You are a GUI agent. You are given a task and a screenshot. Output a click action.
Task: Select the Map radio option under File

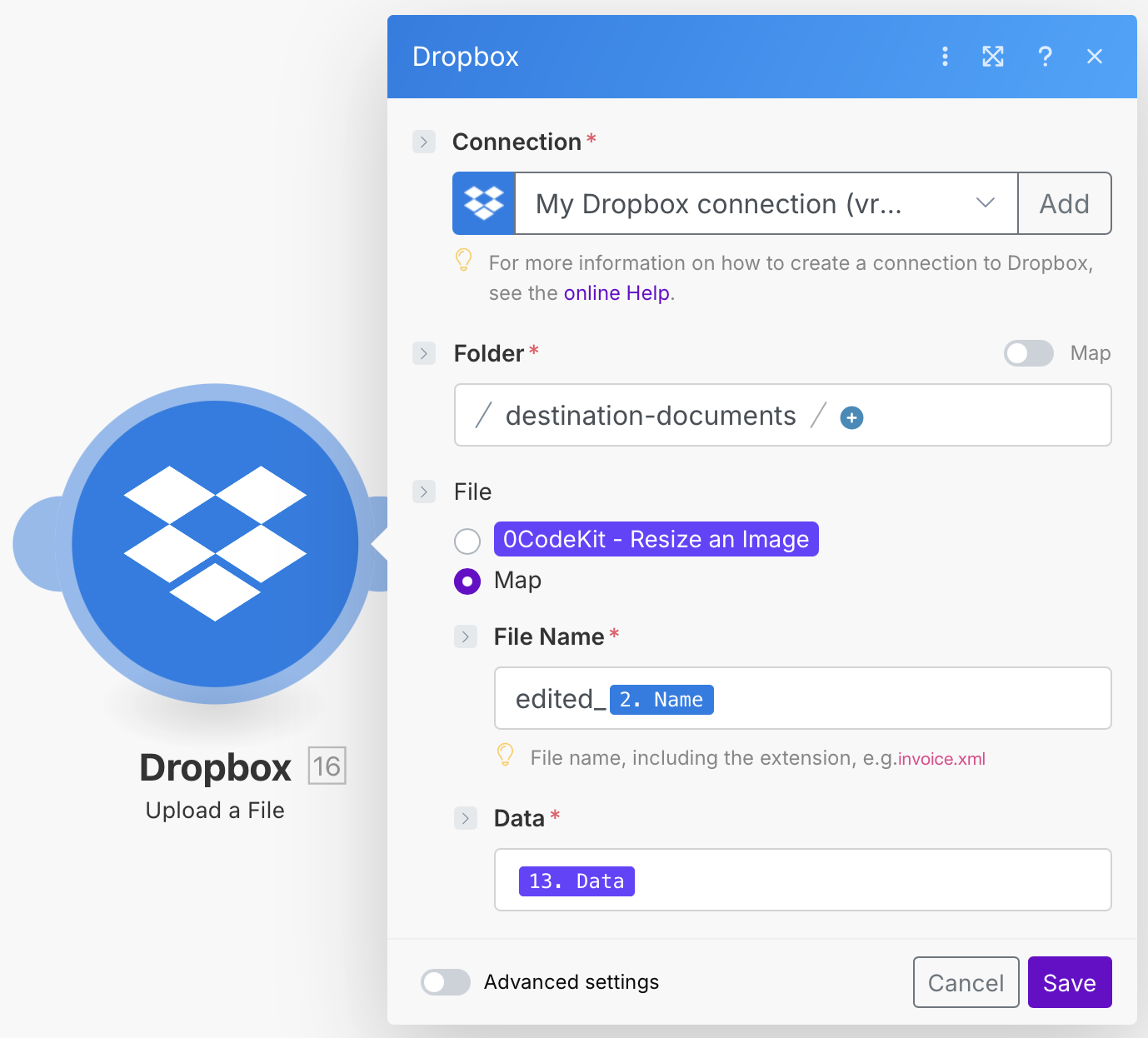(467, 581)
